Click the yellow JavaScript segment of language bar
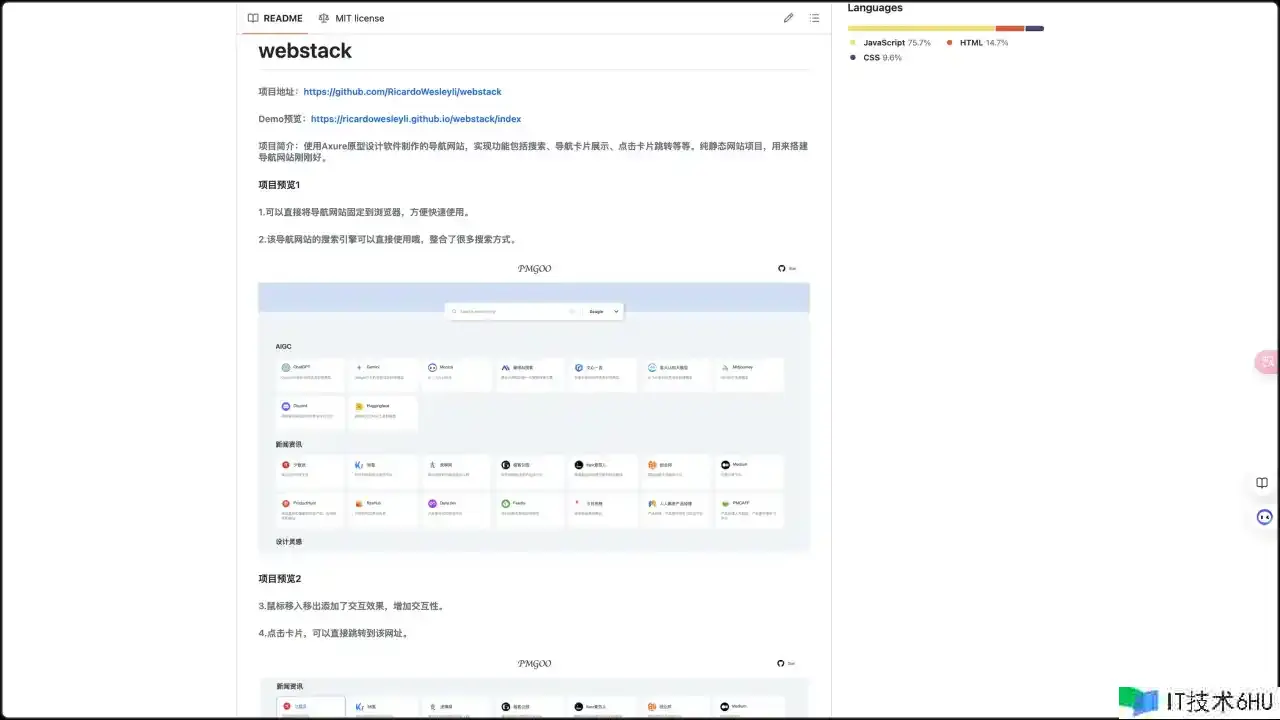This screenshot has height=720, width=1280. (x=920, y=28)
